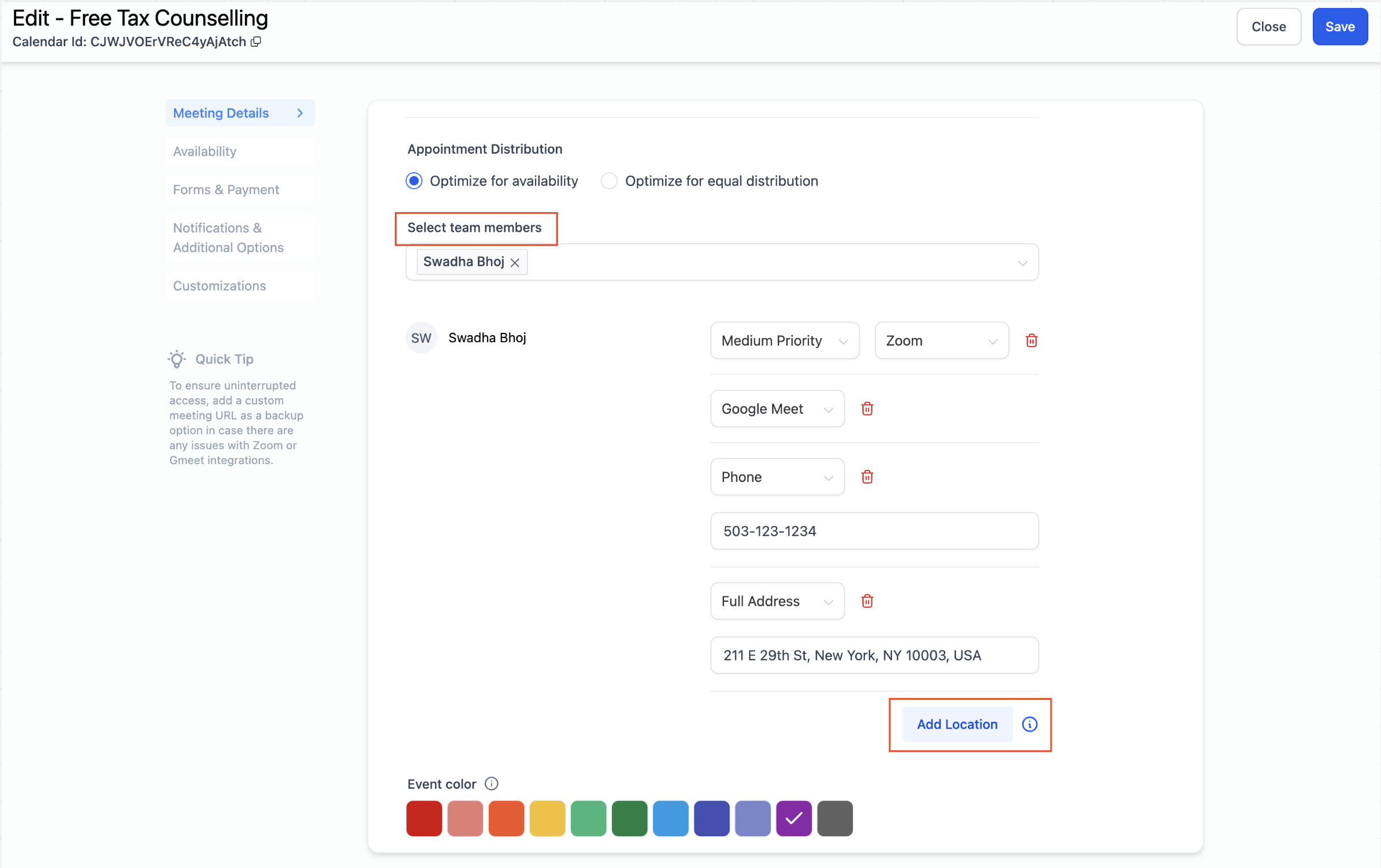Go to the Availability section

click(x=205, y=151)
